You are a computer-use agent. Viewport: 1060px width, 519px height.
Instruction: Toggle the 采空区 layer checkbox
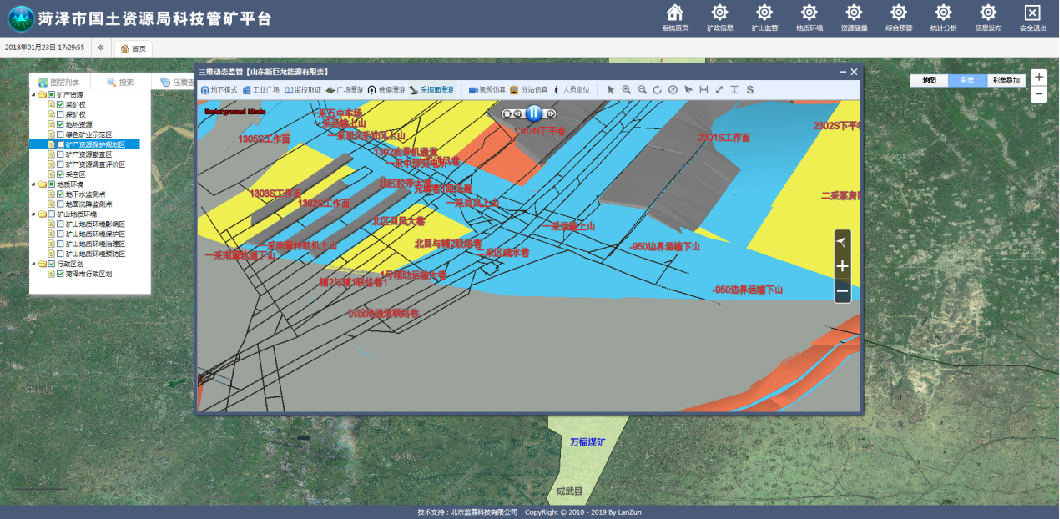point(61,174)
